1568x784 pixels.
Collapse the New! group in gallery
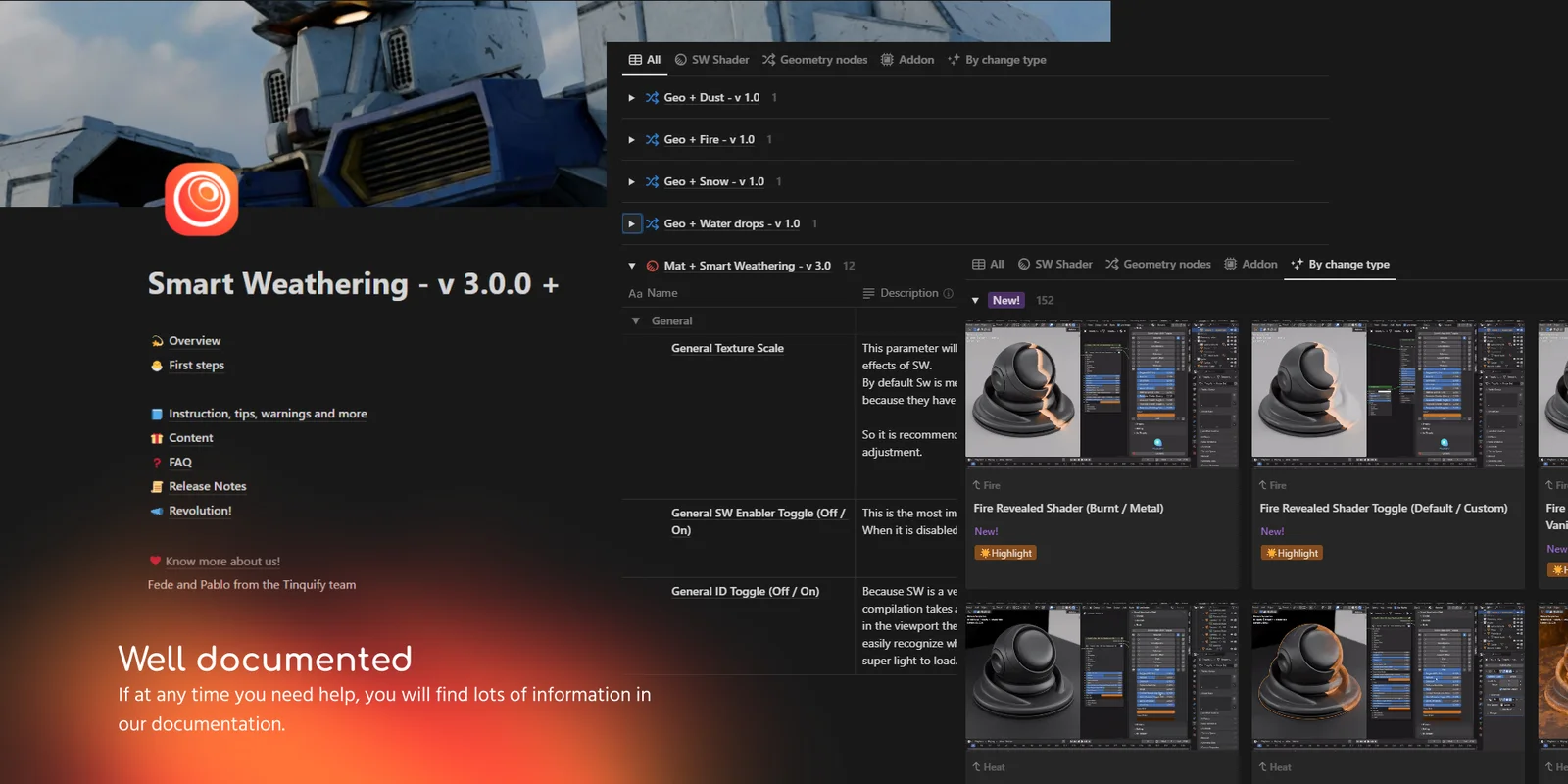coord(975,301)
